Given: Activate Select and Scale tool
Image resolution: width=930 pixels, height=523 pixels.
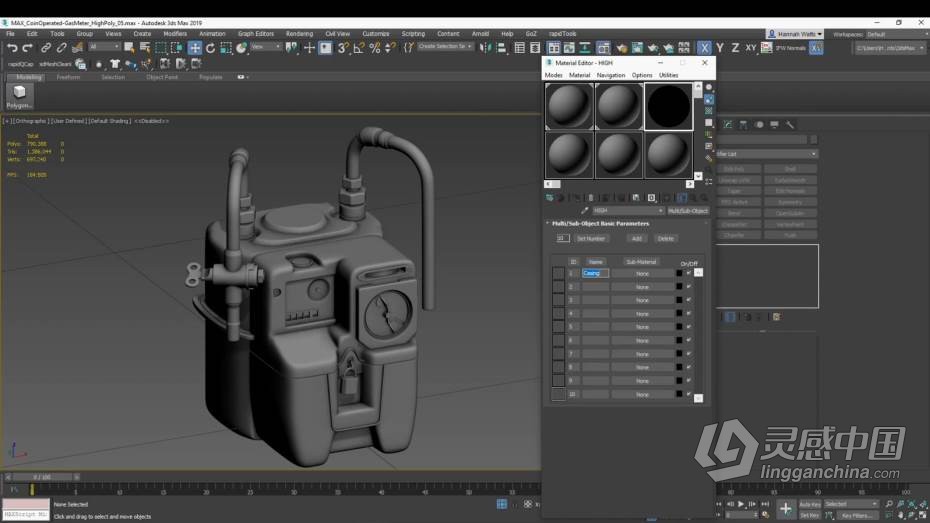Looking at the screenshot, I should coord(226,48).
